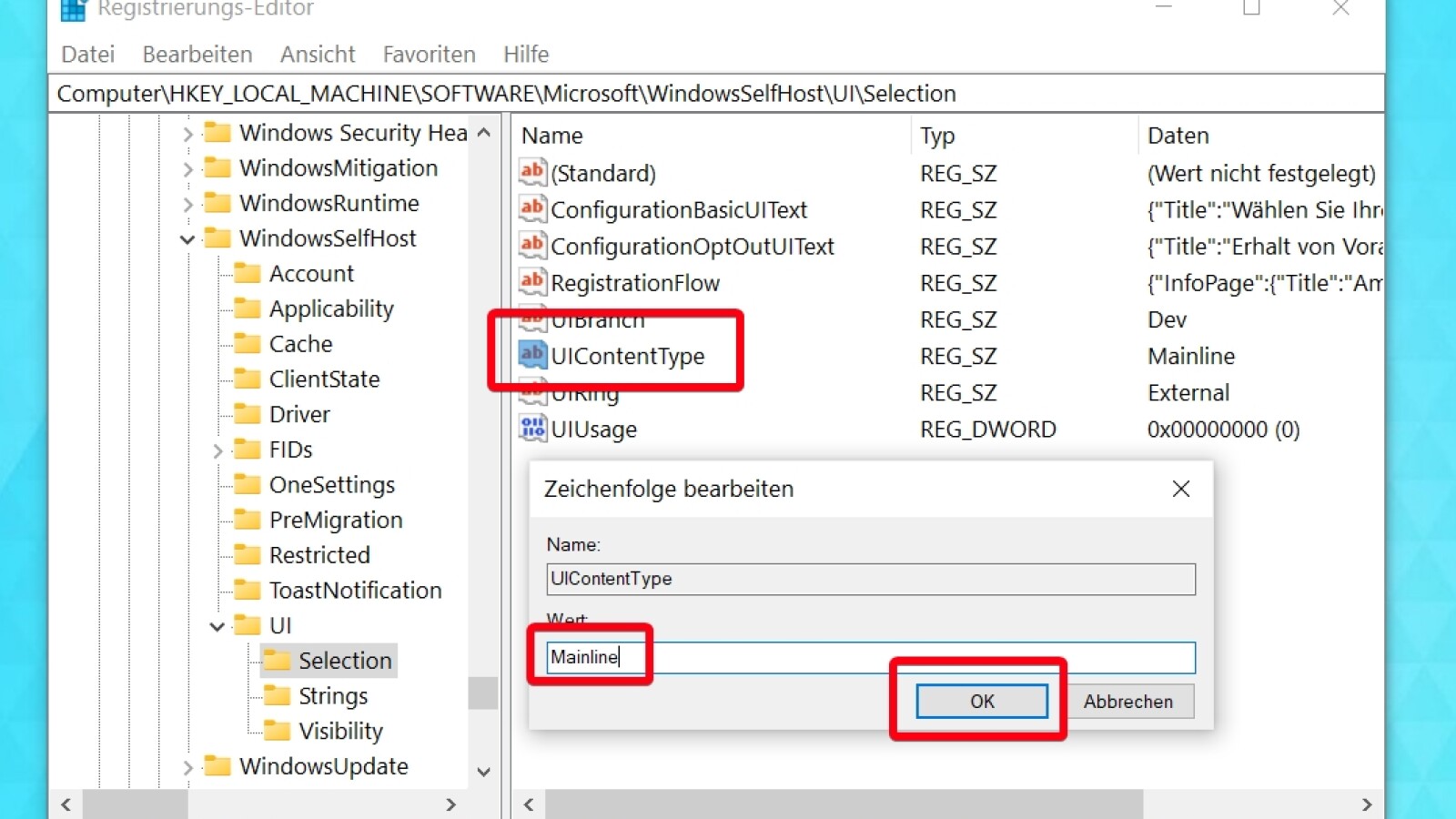1456x819 pixels.
Task: Select the Windows Security Health folder icon
Action: pos(217,133)
